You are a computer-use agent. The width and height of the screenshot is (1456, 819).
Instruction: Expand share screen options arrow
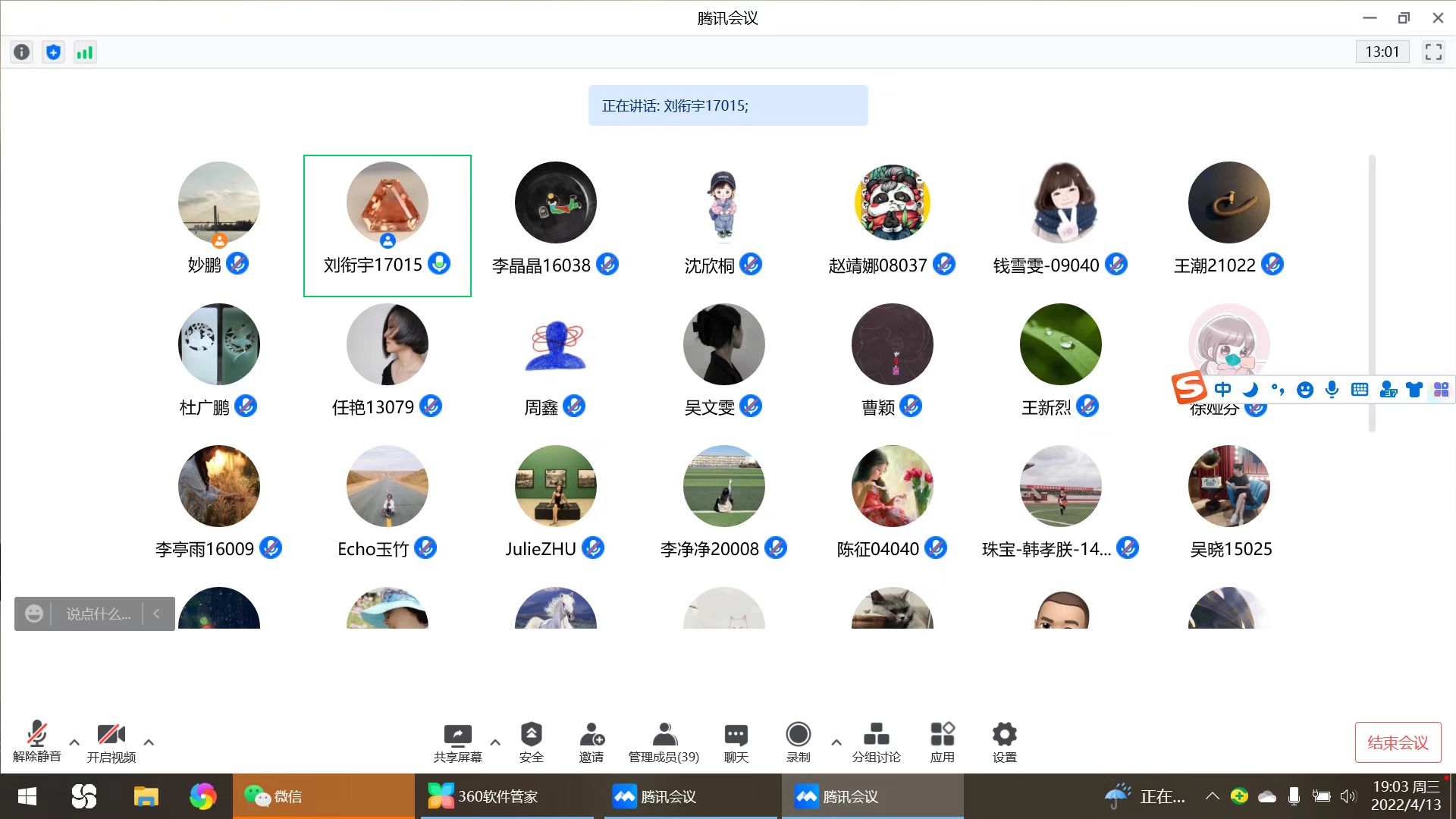pyautogui.click(x=495, y=742)
